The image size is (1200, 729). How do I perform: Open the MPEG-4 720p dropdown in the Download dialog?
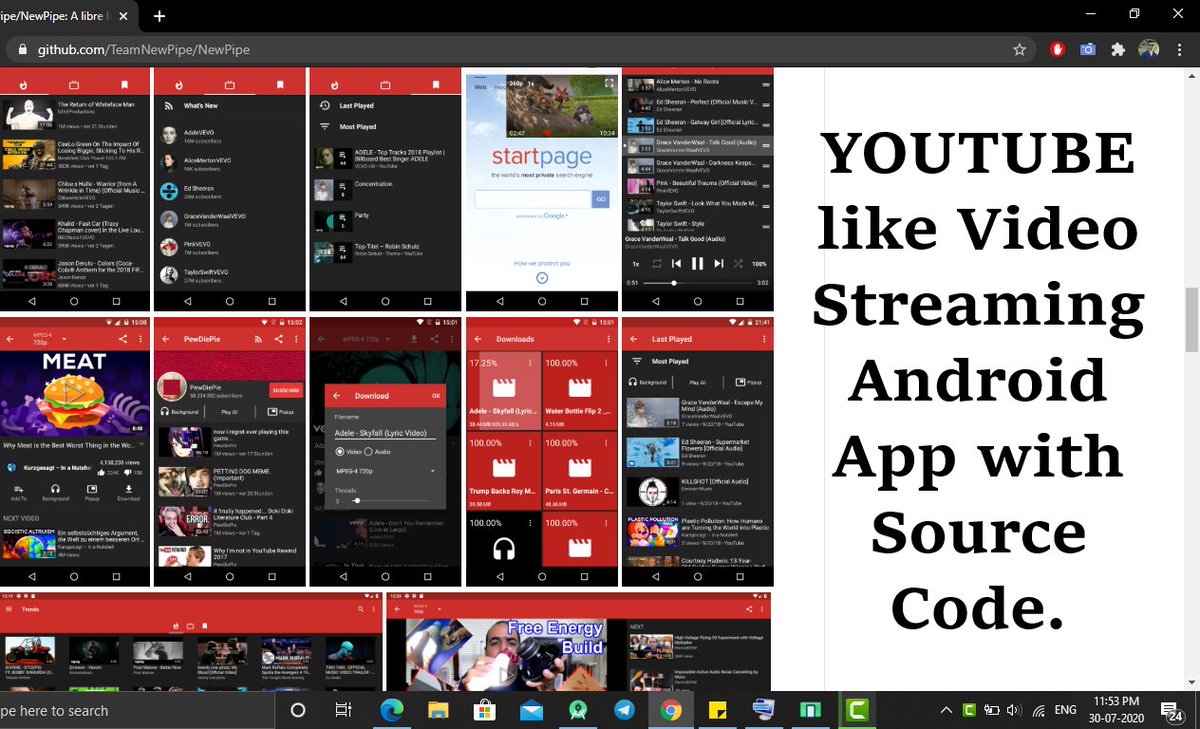[x=386, y=470]
